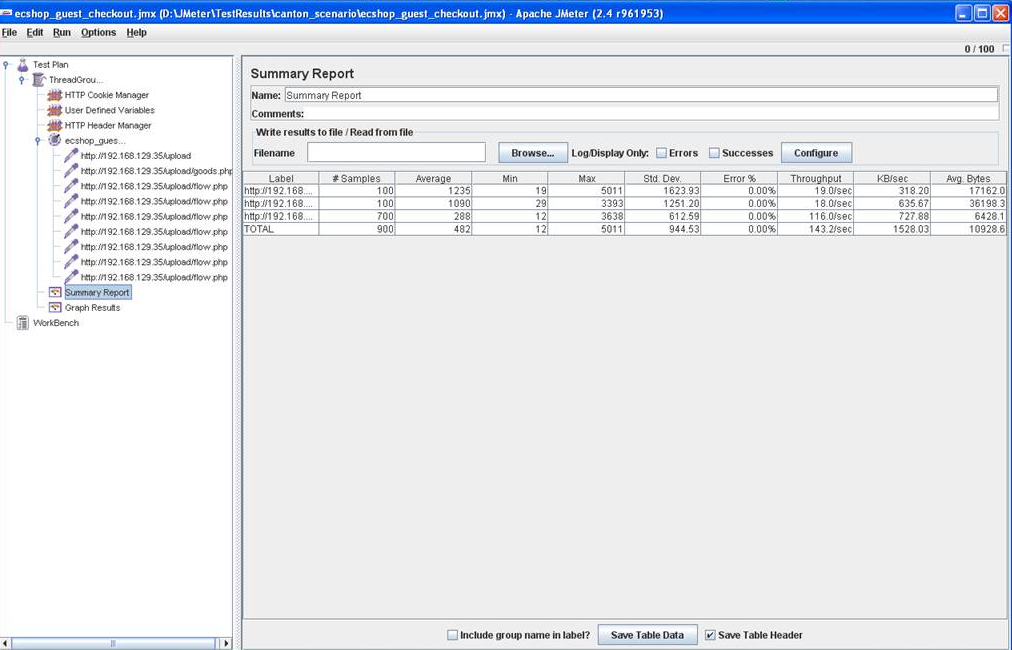Viewport: 1012px width, 650px height.
Task: Enable the Successes only checkbox
Action: pos(714,153)
